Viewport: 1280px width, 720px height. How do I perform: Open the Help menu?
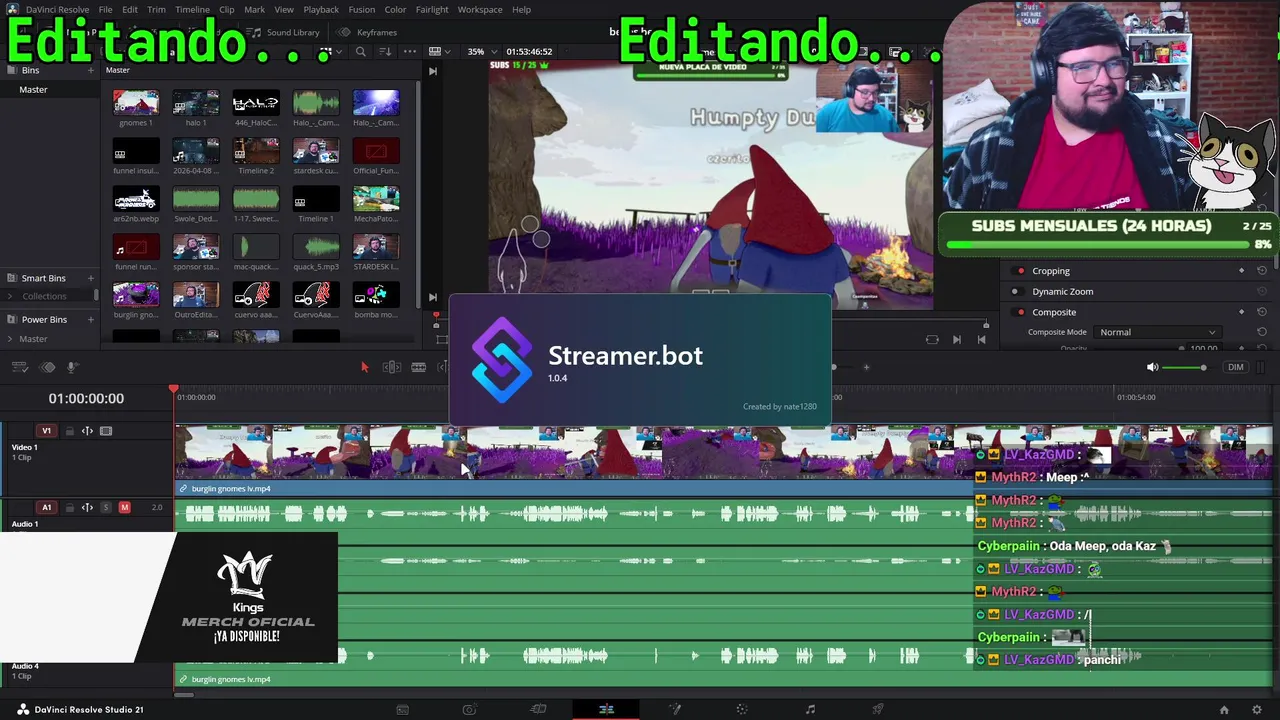point(521,9)
